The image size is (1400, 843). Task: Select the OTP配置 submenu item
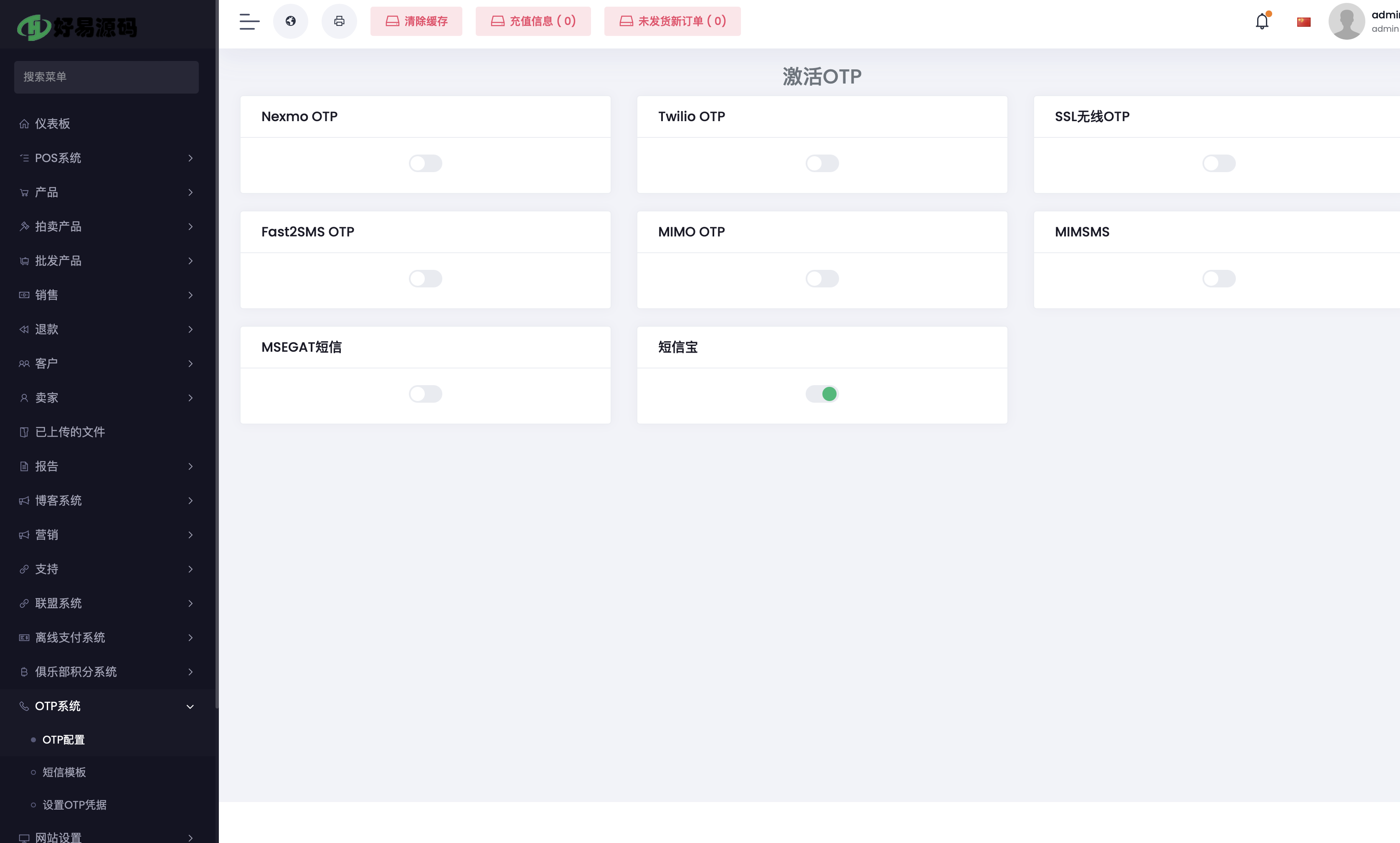coord(63,740)
